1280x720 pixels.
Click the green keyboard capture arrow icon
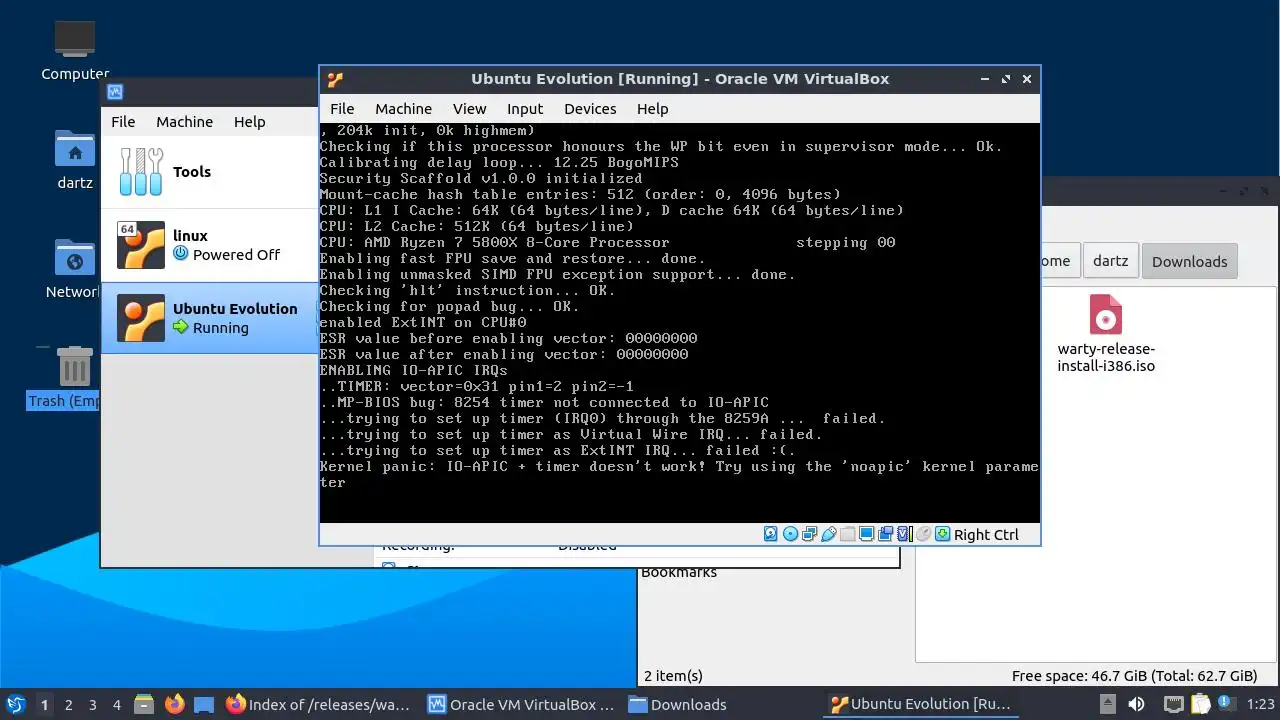coord(943,534)
